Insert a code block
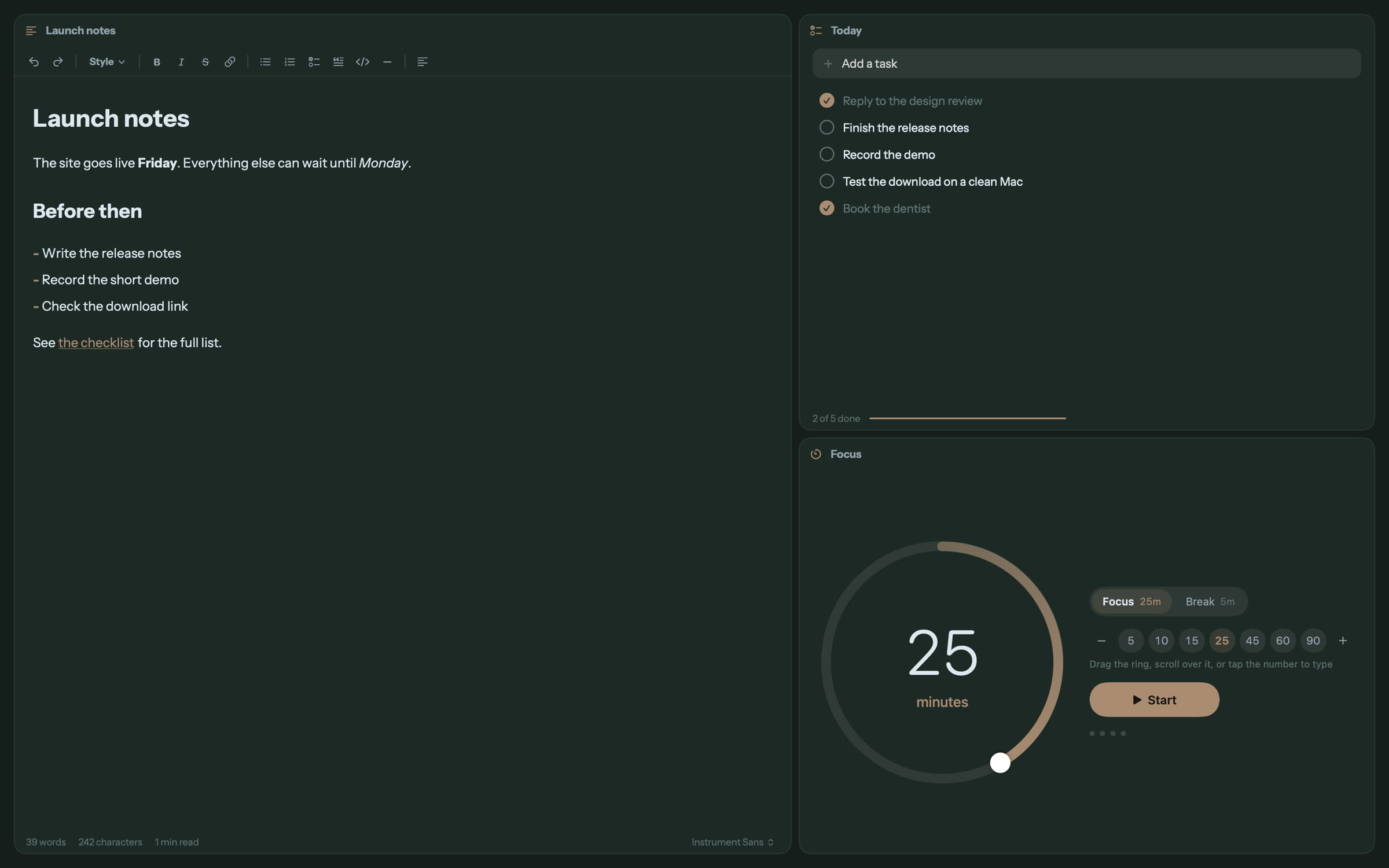 click(x=363, y=62)
